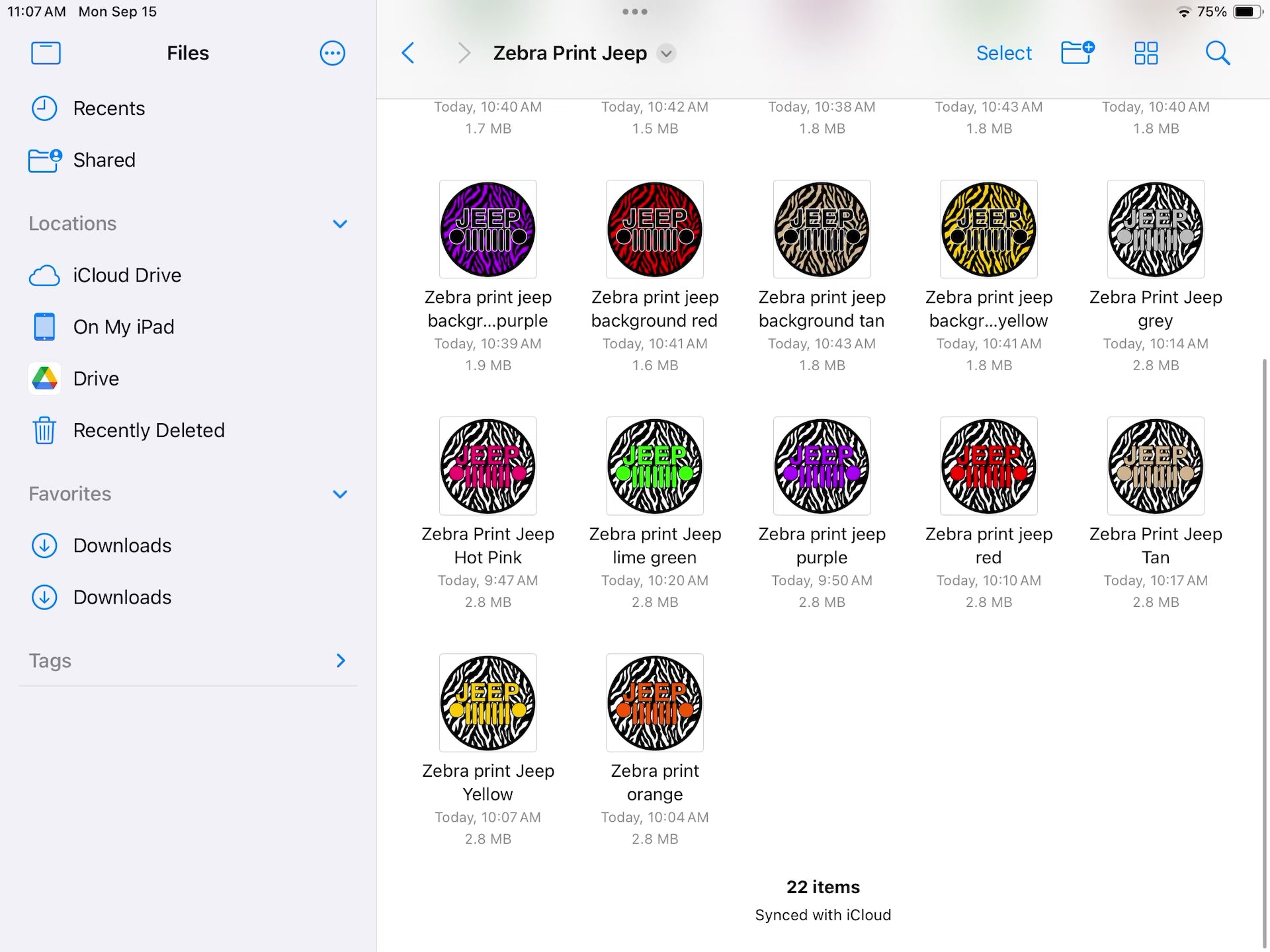1270x952 pixels.
Task: Expand the Tags section
Action: [340, 660]
